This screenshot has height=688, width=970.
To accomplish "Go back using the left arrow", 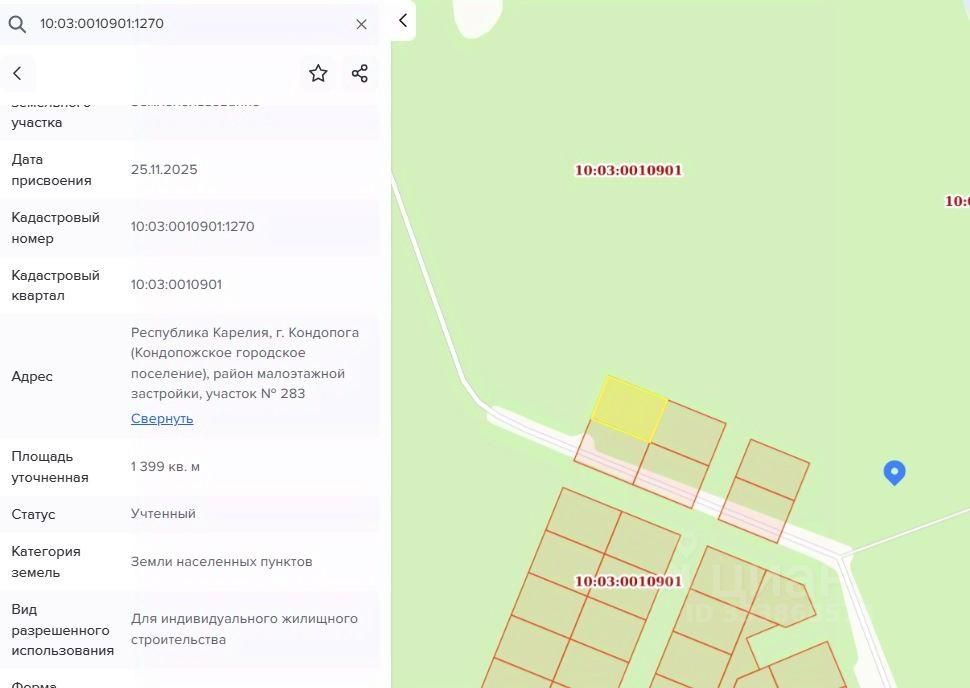I will 17,74.
